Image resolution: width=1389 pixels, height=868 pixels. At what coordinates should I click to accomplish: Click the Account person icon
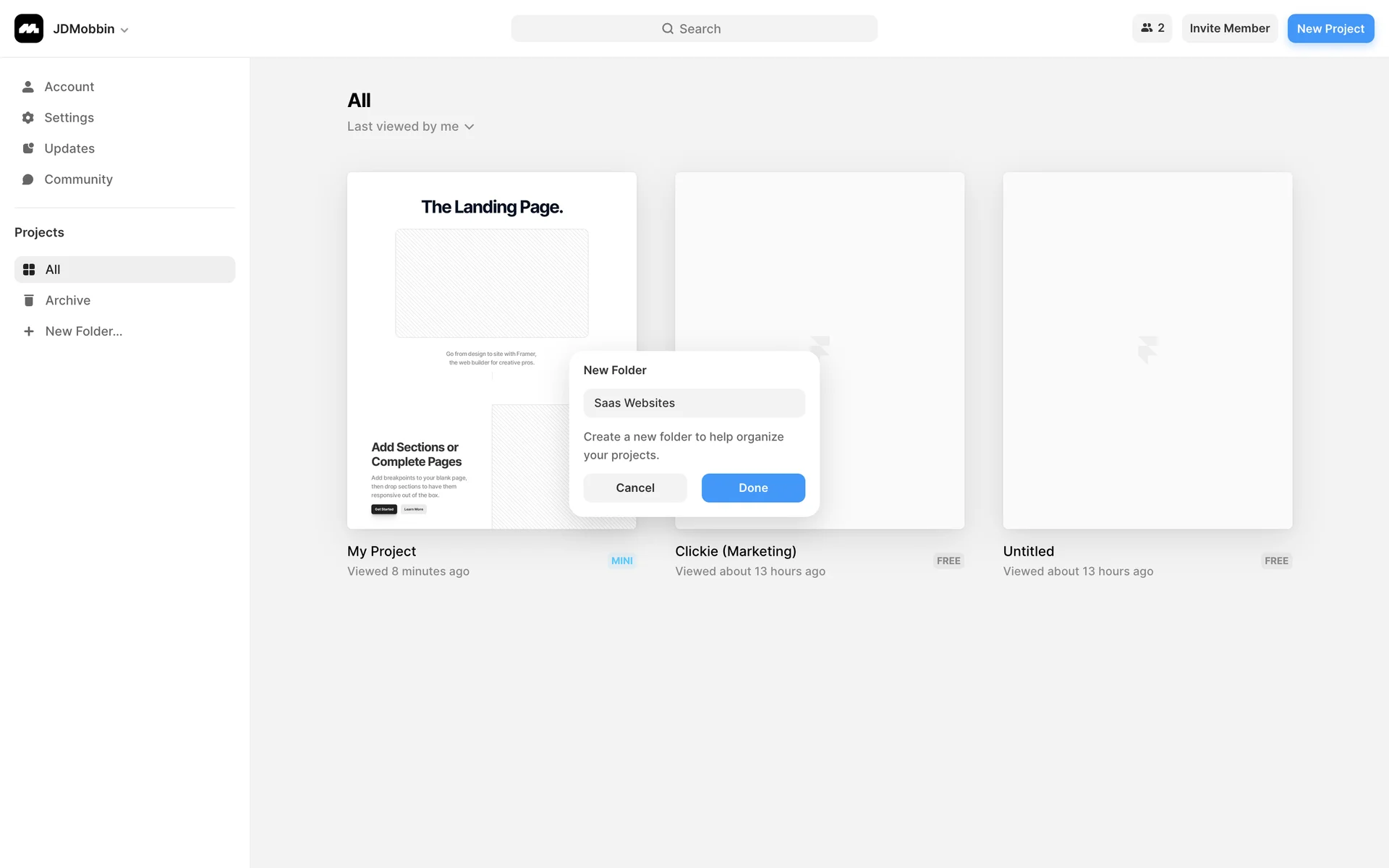(x=28, y=87)
